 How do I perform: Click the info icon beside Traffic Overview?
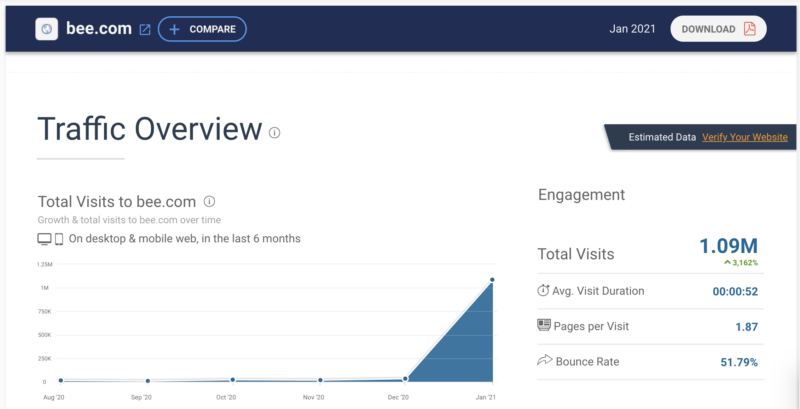pos(275,132)
